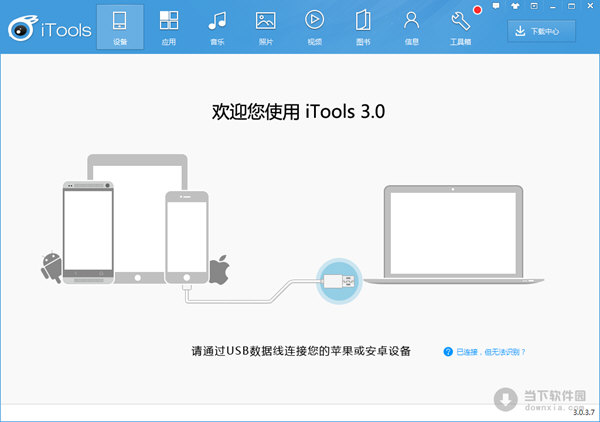
Task: Close the iTools window
Action: pos(590,6)
